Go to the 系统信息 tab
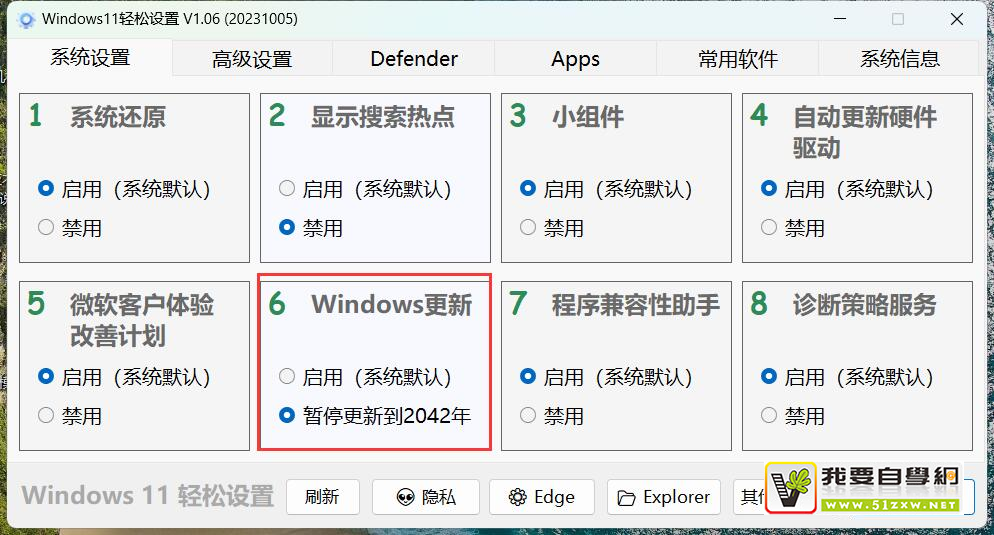Screen dimensions: 994x535 tap(899, 59)
